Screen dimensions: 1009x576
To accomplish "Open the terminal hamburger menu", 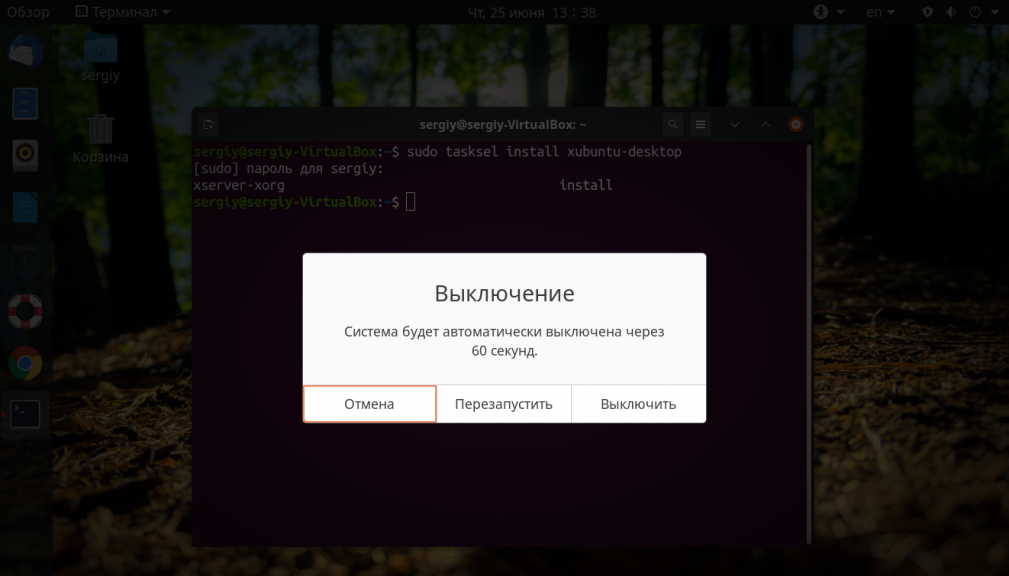I will click(701, 124).
